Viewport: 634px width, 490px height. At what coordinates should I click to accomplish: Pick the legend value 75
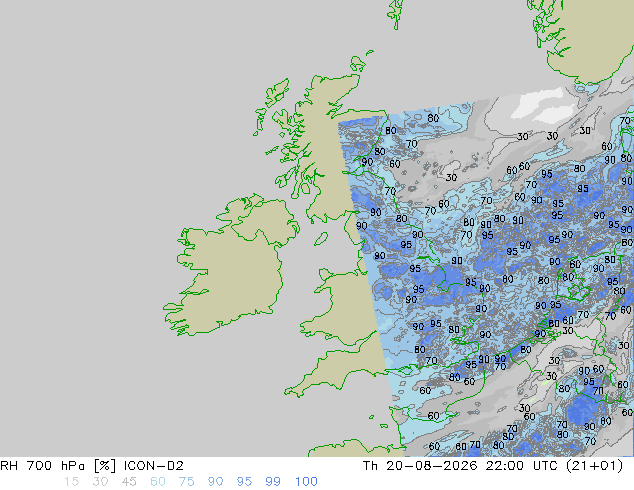(186, 482)
